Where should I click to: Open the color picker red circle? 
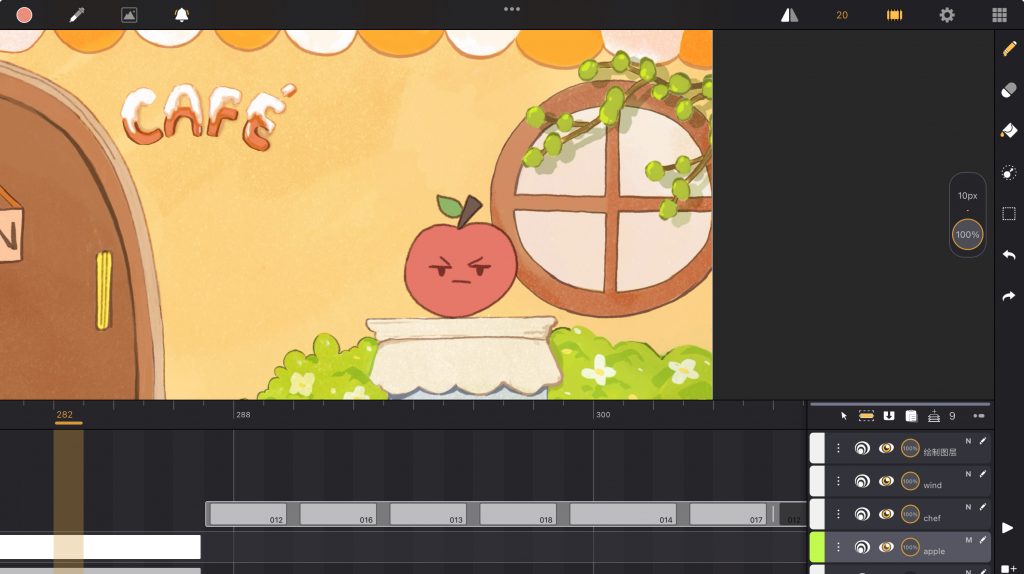24,15
